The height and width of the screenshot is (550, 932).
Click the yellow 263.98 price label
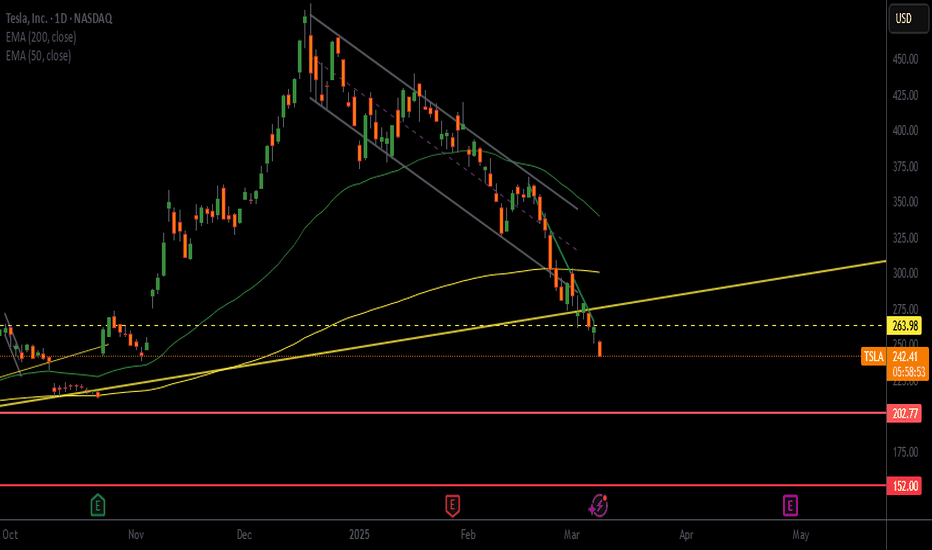[905, 325]
